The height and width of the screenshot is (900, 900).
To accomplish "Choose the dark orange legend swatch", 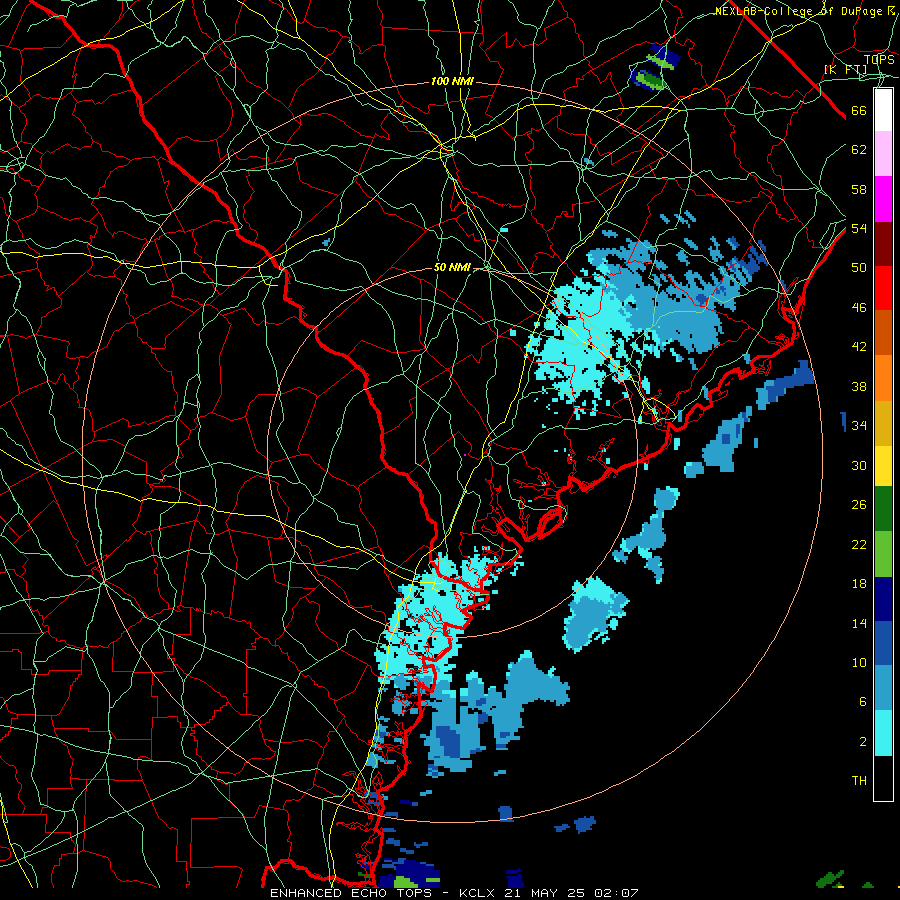I will click(883, 332).
